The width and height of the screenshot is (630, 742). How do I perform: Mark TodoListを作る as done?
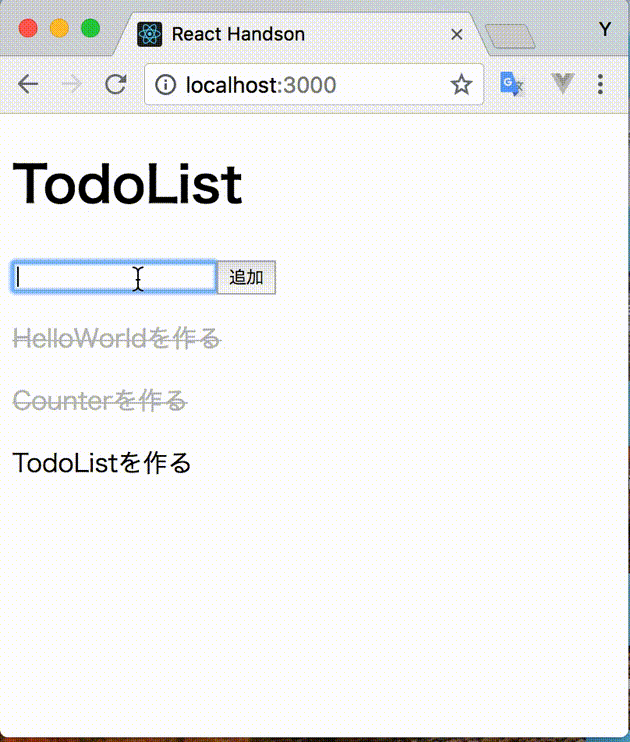click(x=102, y=463)
